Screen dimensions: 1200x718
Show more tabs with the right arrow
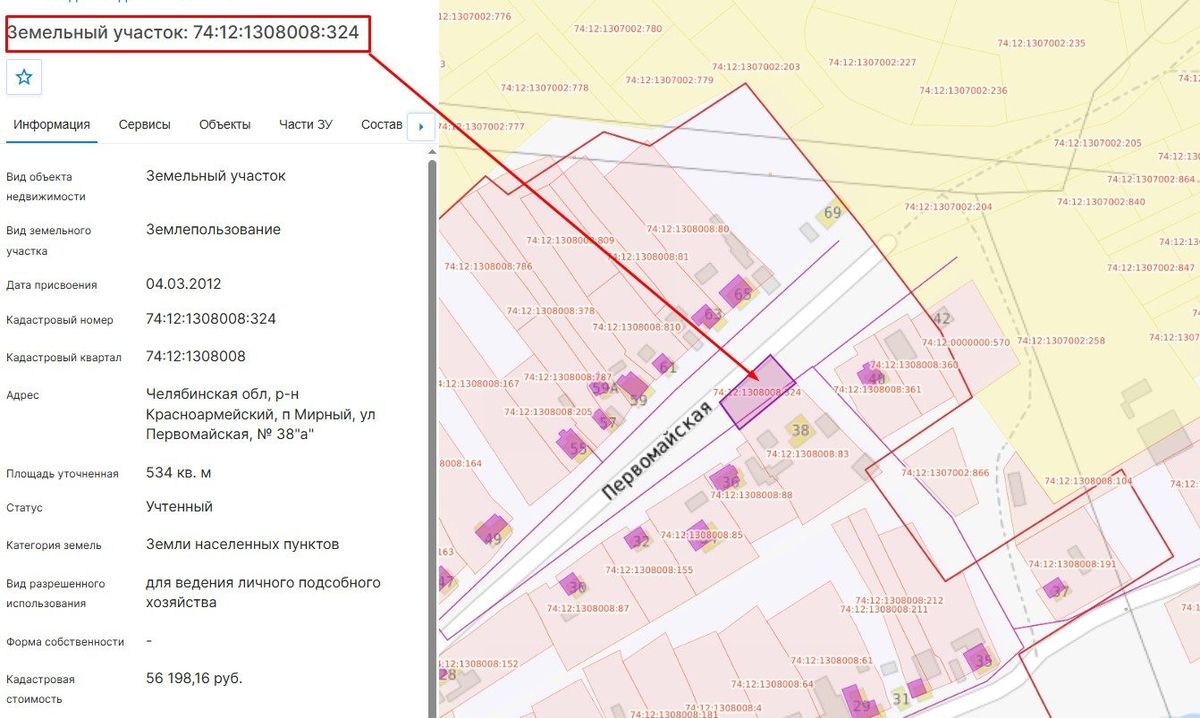(421, 127)
